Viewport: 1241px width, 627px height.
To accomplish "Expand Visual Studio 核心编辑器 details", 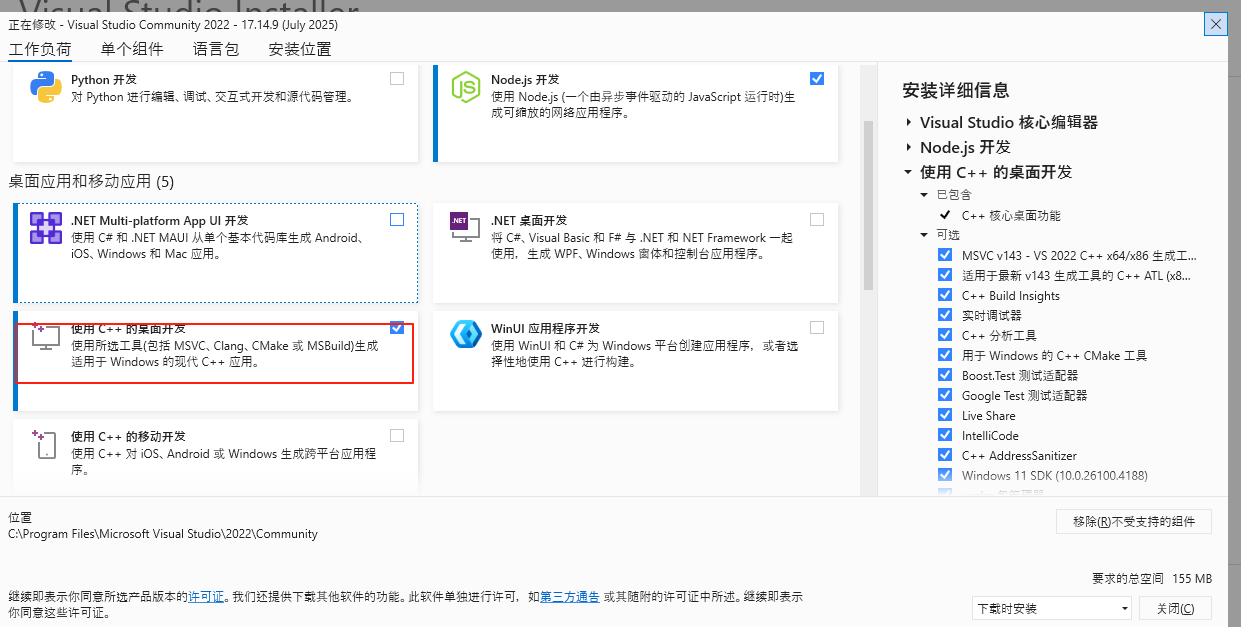I will (908, 122).
